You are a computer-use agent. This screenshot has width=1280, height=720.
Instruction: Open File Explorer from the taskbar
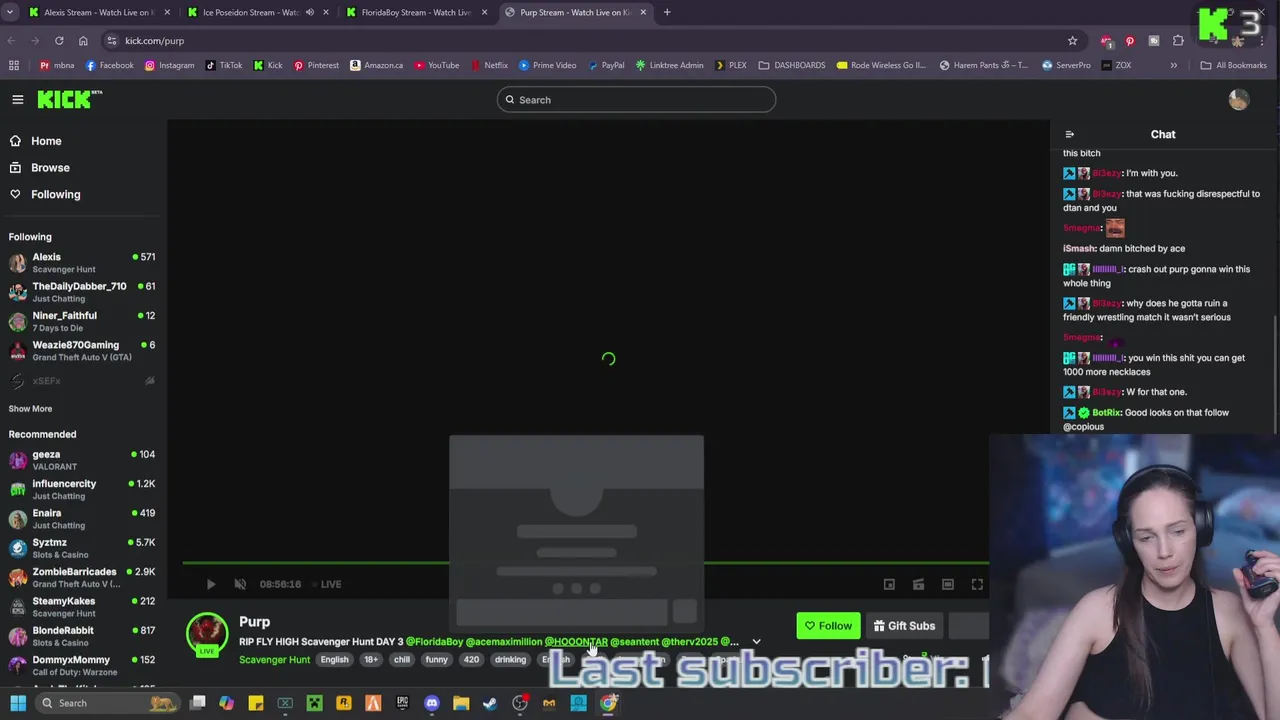tap(461, 703)
